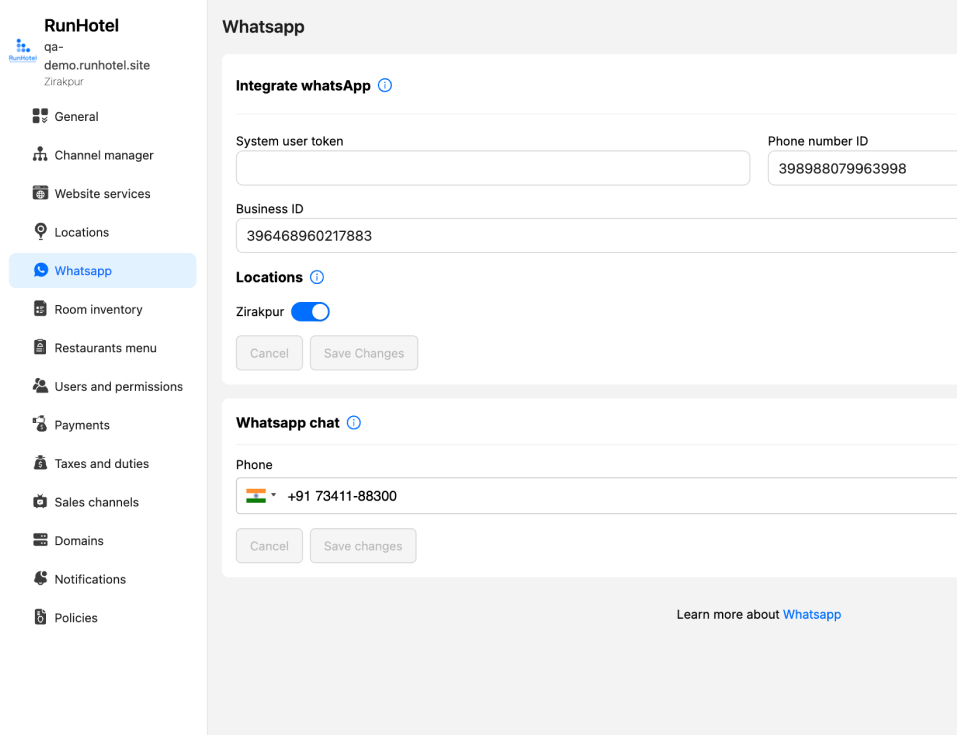Click the Taxes and duties money bag icon
This screenshot has width=957, height=735.
40,463
